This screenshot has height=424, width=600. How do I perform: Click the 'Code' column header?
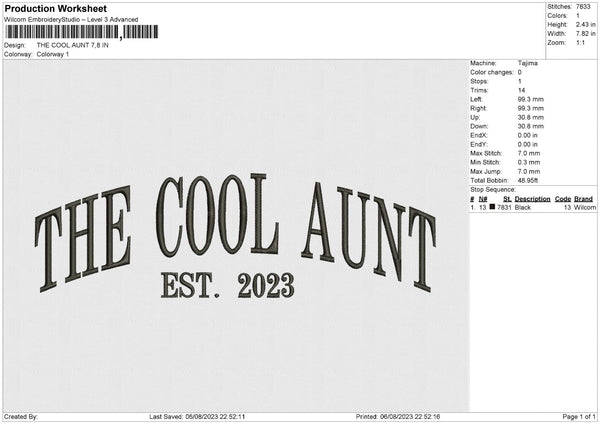point(562,199)
